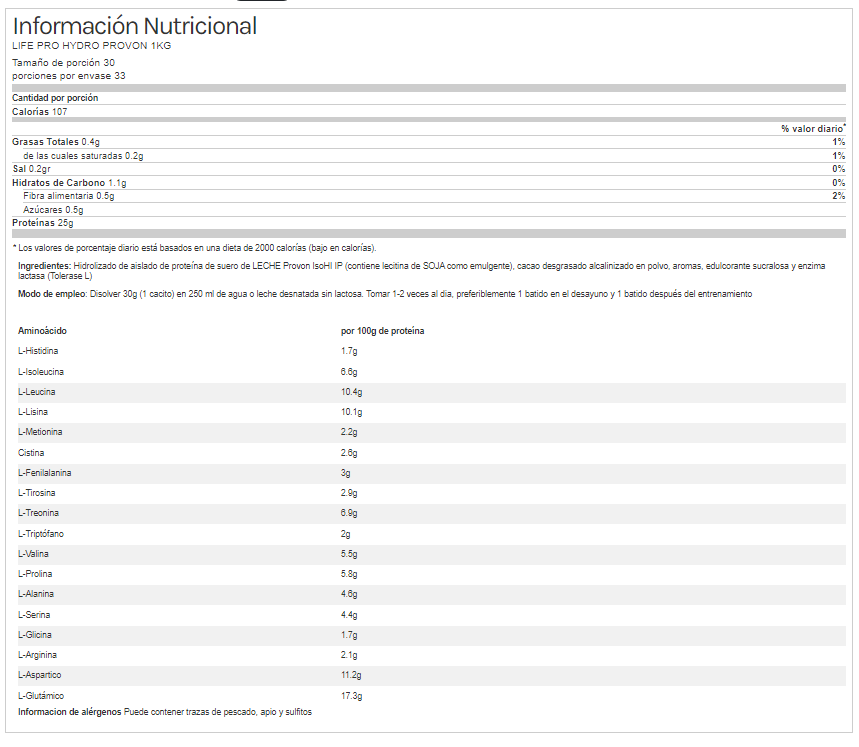Click the LIFE PRO HYDRO PROVON 1KG title
Viewport: 859px width, 747px height.
tap(91, 46)
